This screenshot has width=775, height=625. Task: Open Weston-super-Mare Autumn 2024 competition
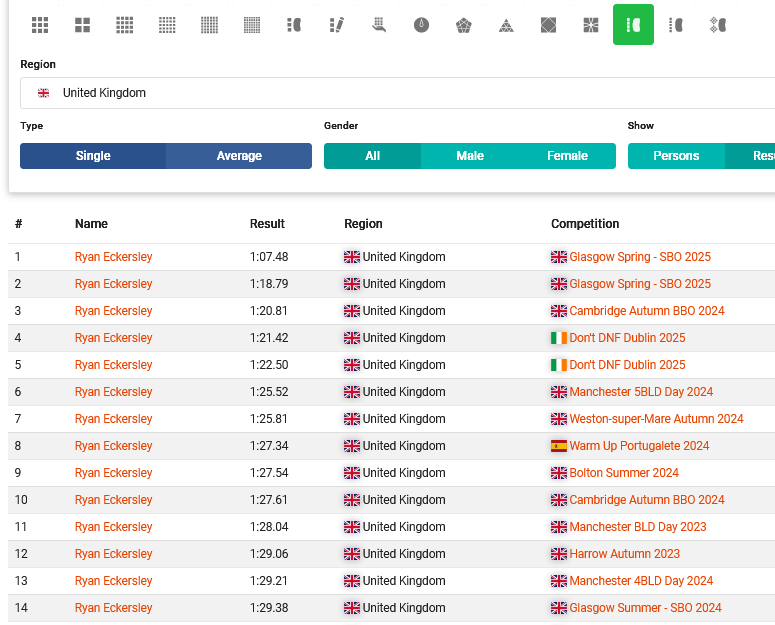656,419
